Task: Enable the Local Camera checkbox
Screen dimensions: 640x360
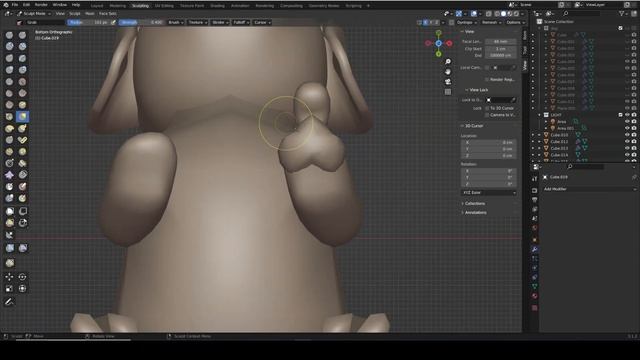Action: [487, 67]
